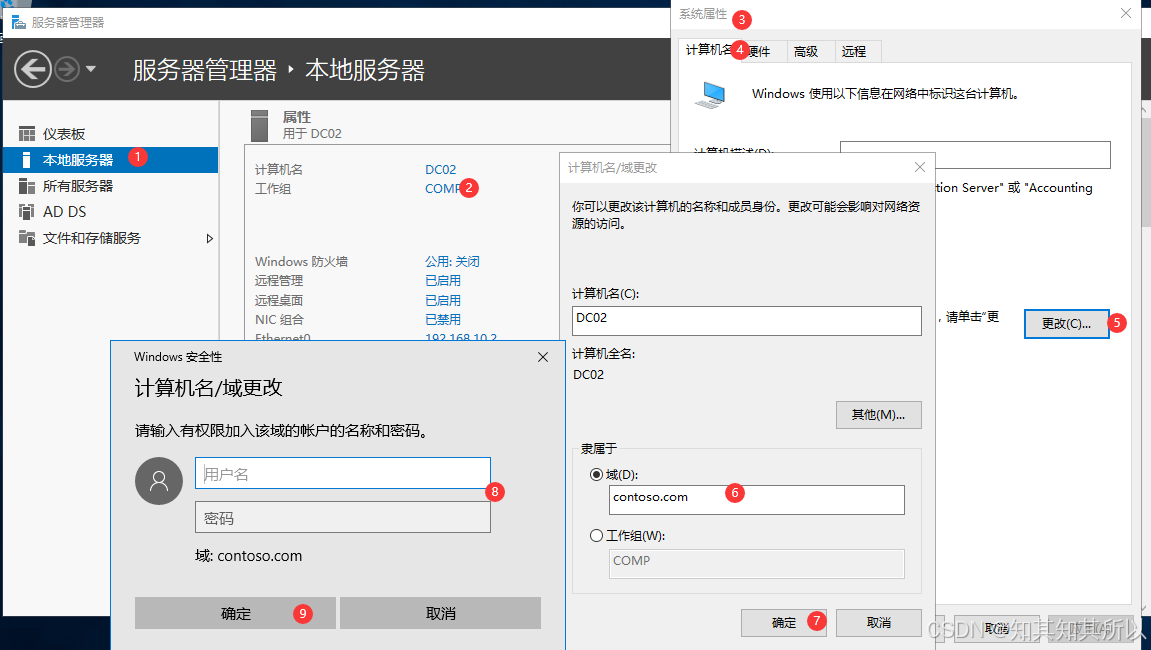Click the 本地服务器 server icon
Screen dimensions: 1151x650
pyautogui.click(x=26, y=159)
